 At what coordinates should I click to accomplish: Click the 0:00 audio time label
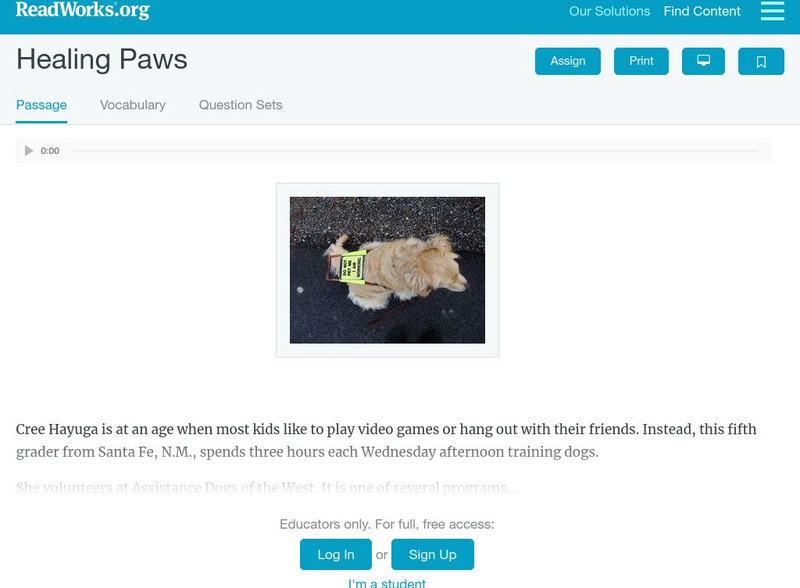pyautogui.click(x=50, y=151)
